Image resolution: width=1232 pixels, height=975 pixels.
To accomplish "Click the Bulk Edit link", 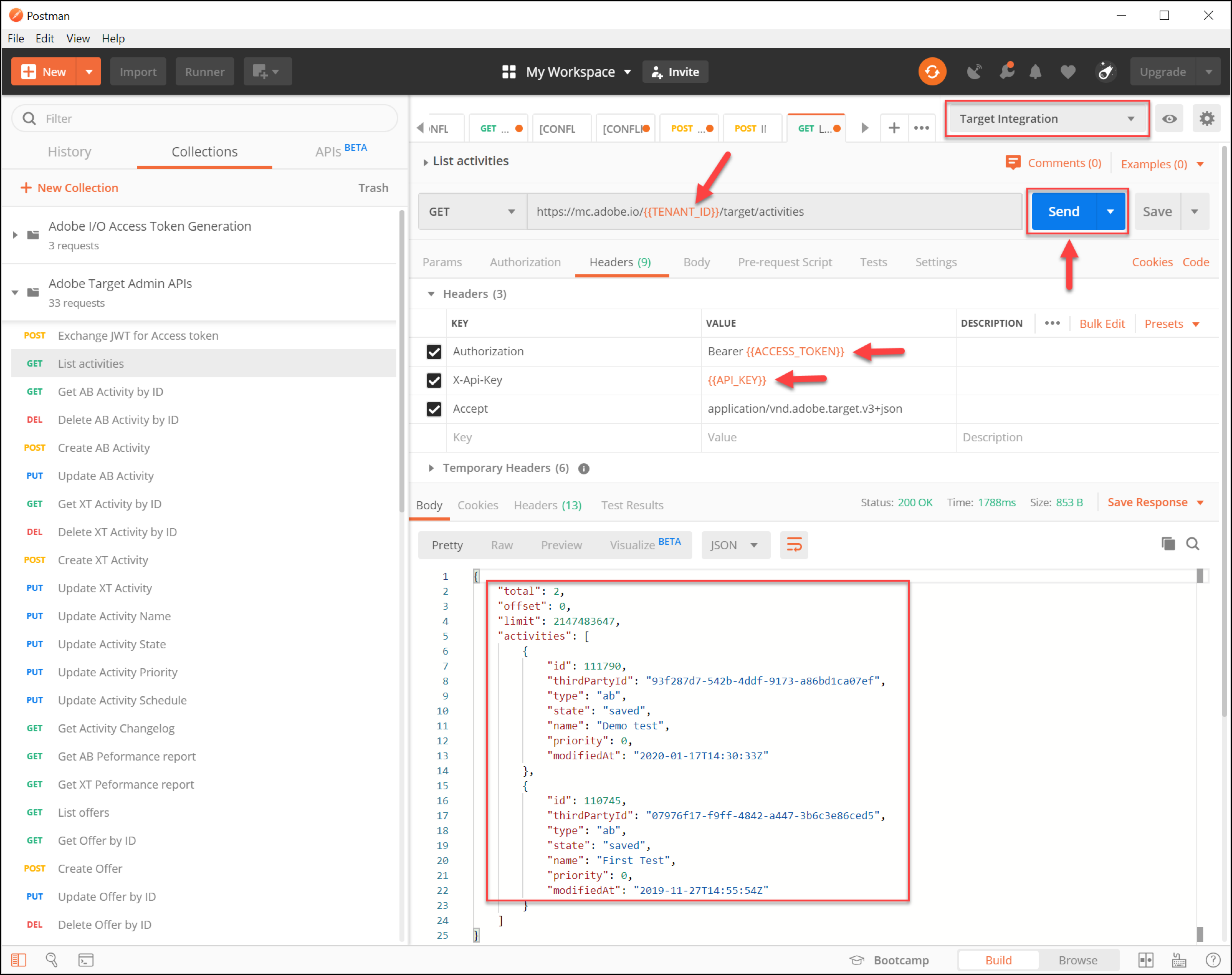I will point(1101,324).
